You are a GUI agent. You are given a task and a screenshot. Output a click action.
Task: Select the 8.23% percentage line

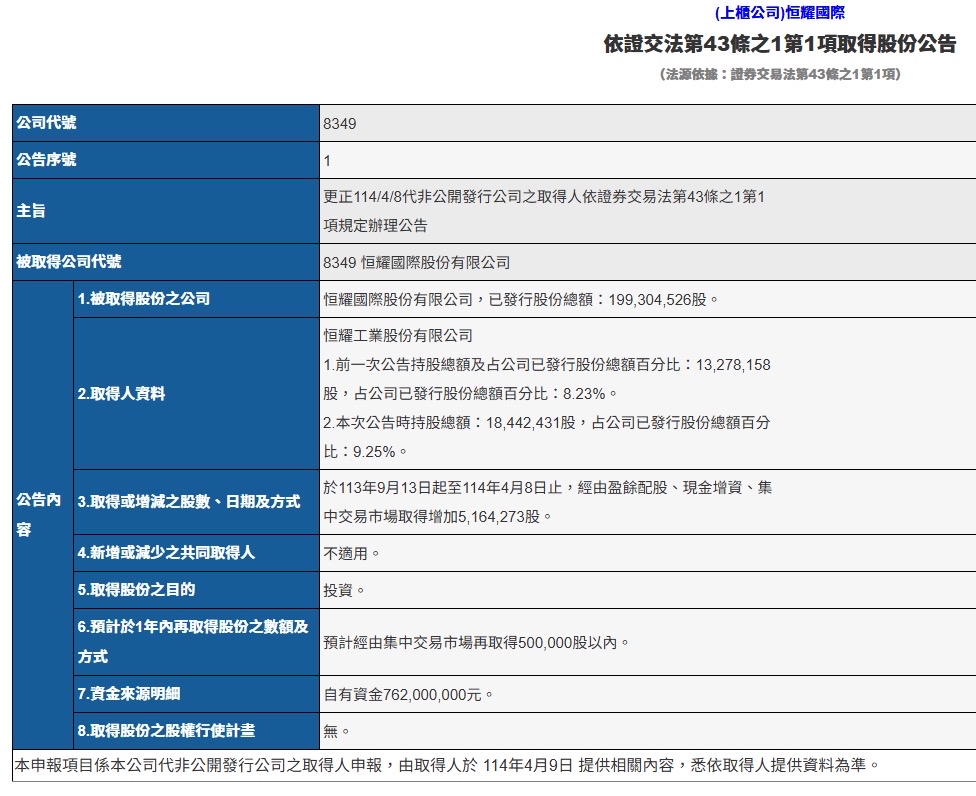click(470, 393)
